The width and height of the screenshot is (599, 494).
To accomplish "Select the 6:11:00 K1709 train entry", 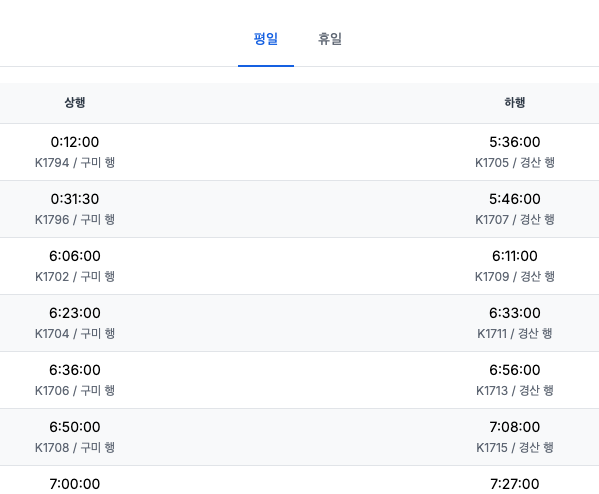I will (x=515, y=266).
